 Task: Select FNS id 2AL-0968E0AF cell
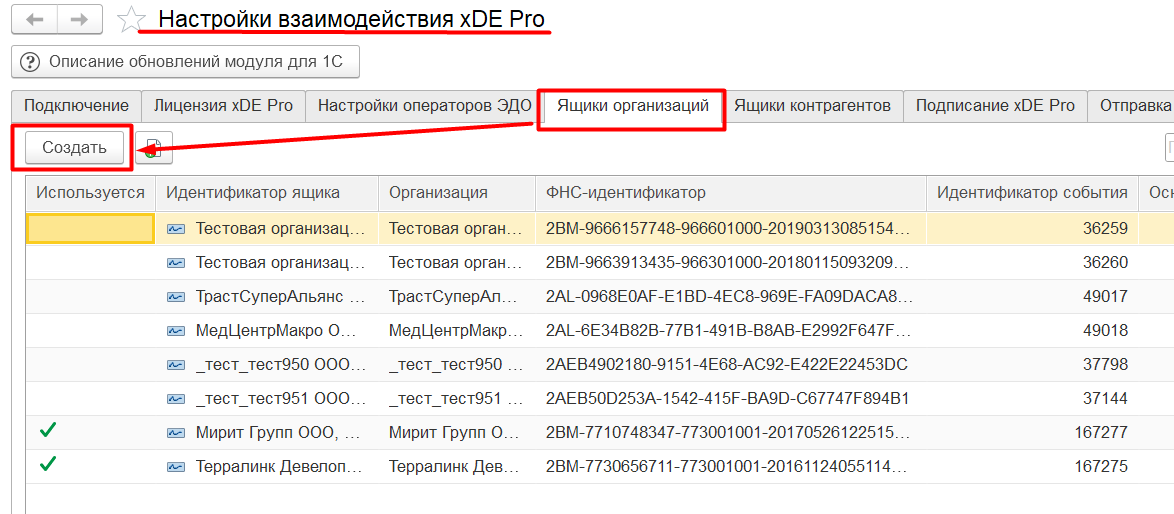[x=731, y=297]
